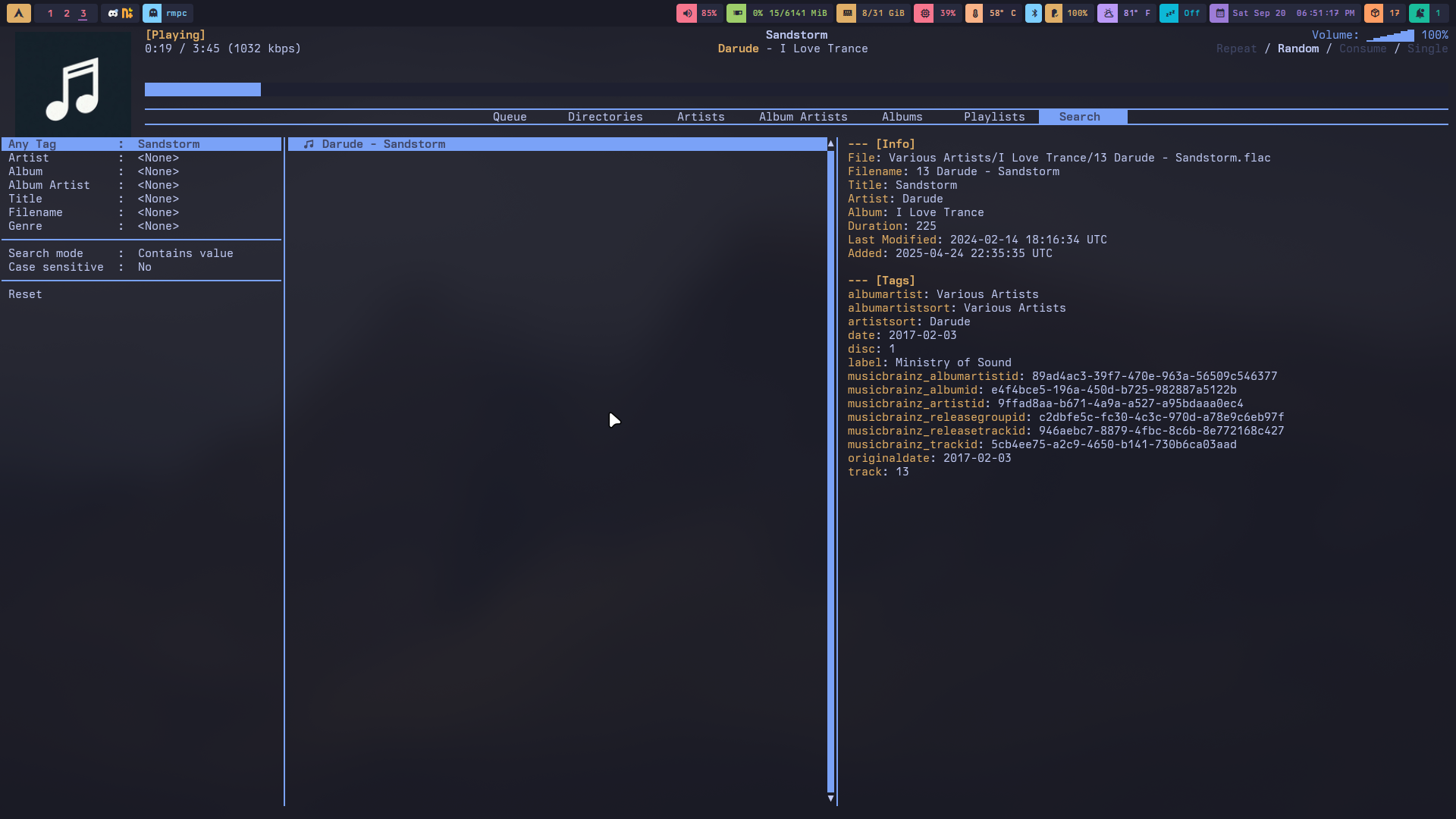
Task: Click the temperature thermometer icon
Action: 975,13
